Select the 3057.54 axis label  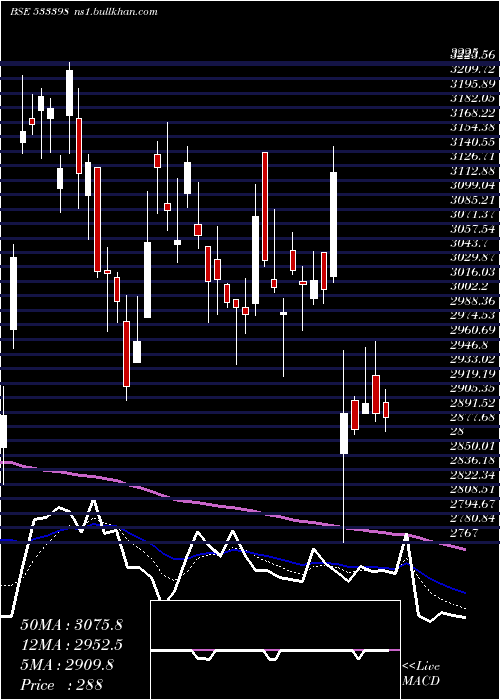point(472,229)
